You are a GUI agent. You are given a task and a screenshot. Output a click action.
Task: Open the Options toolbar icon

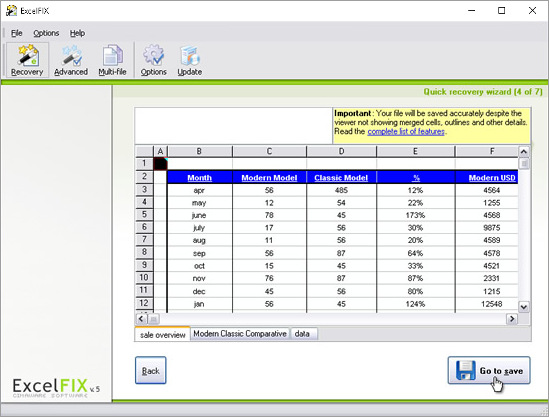(153, 60)
